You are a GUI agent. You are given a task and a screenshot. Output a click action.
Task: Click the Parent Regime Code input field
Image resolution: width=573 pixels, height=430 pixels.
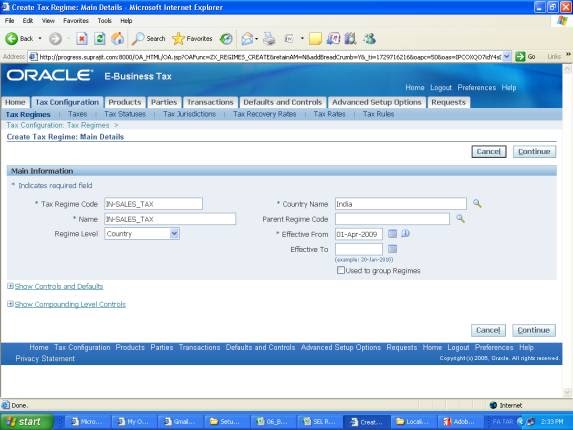point(392,219)
